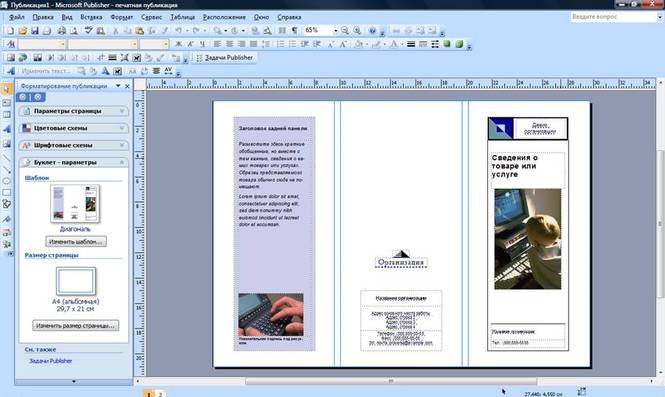Click the Изменить шаблон button

pyautogui.click(x=76, y=241)
